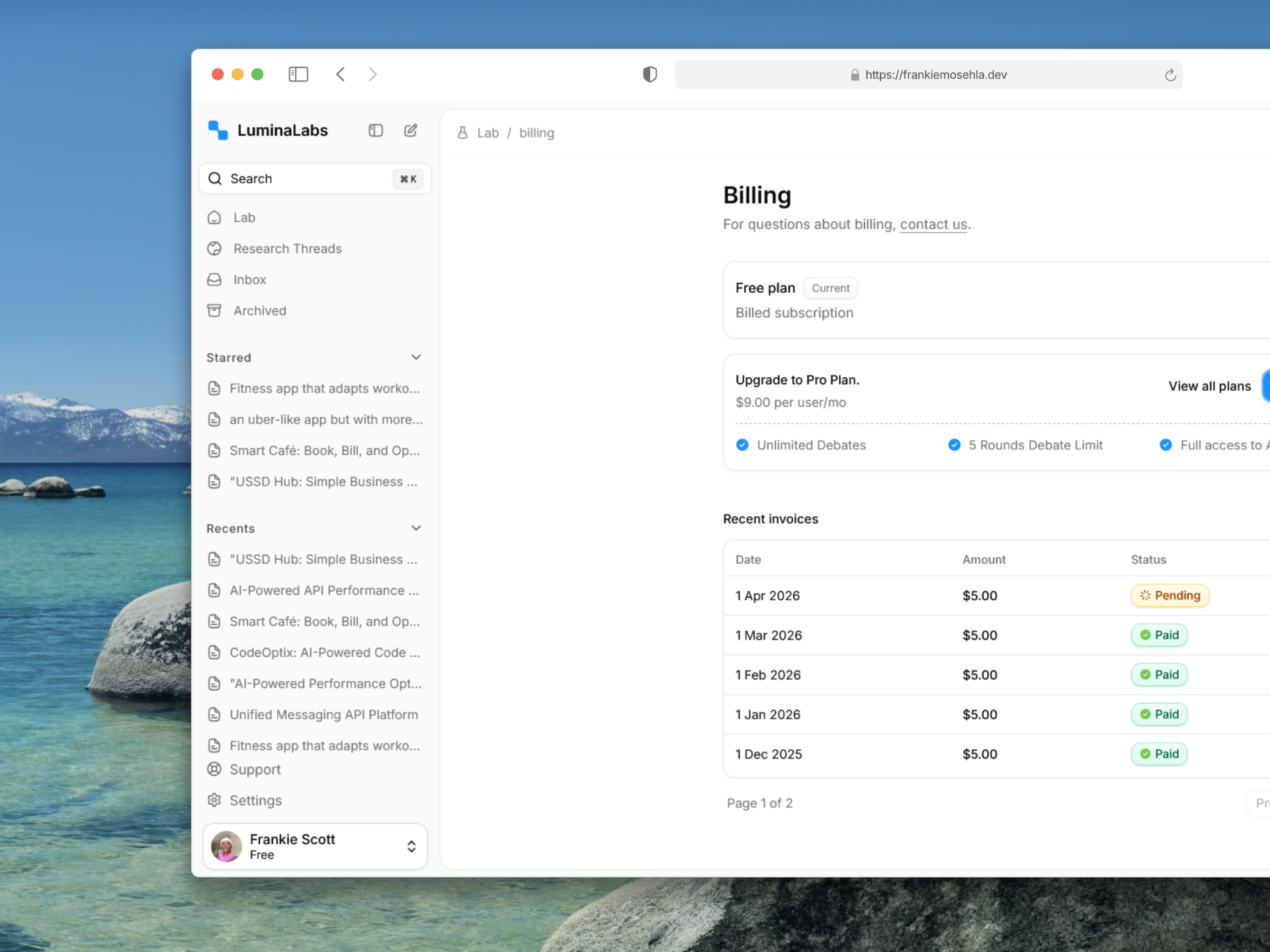Start a new thread with compose icon
Viewport: 1270px width, 952px height.
click(411, 130)
